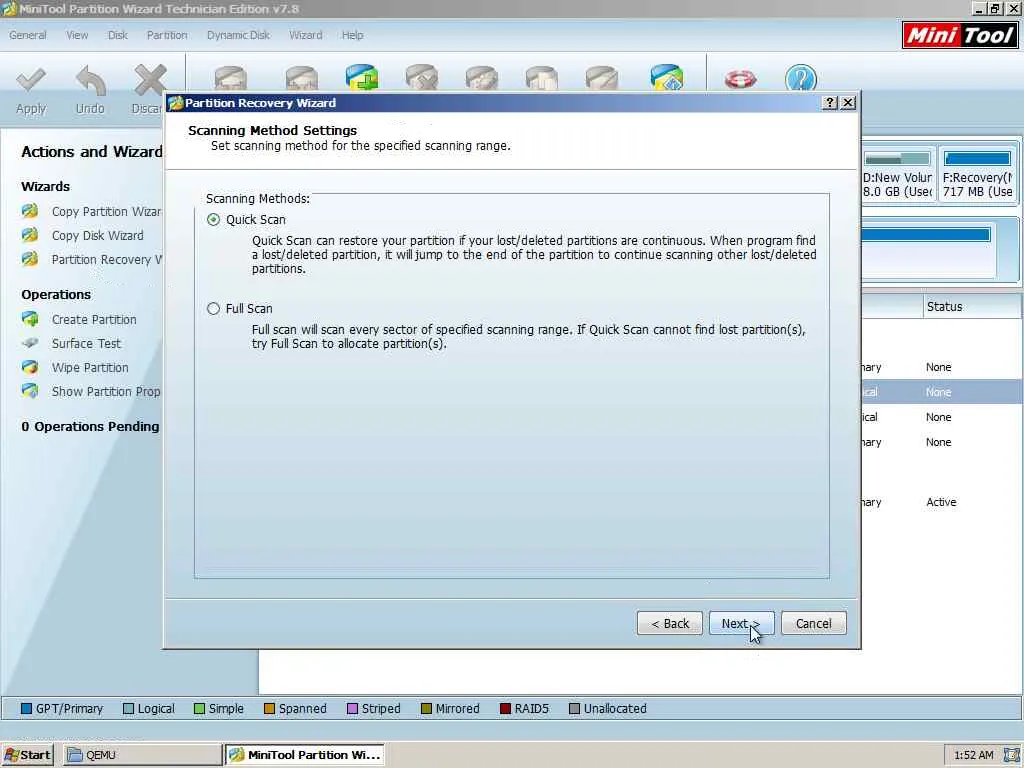The width and height of the screenshot is (1024, 768).
Task: Click the Back button
Action: click(670, 623)
